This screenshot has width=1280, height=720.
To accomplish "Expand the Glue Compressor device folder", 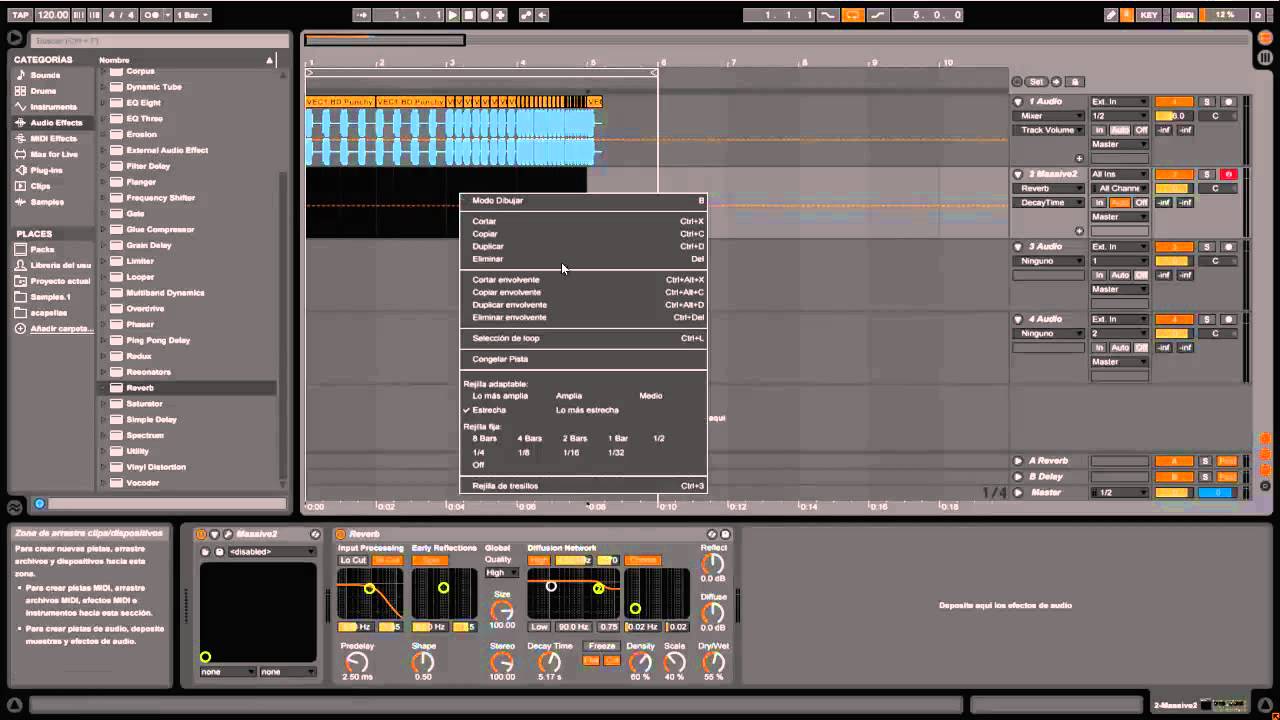I will pos(103,229).
